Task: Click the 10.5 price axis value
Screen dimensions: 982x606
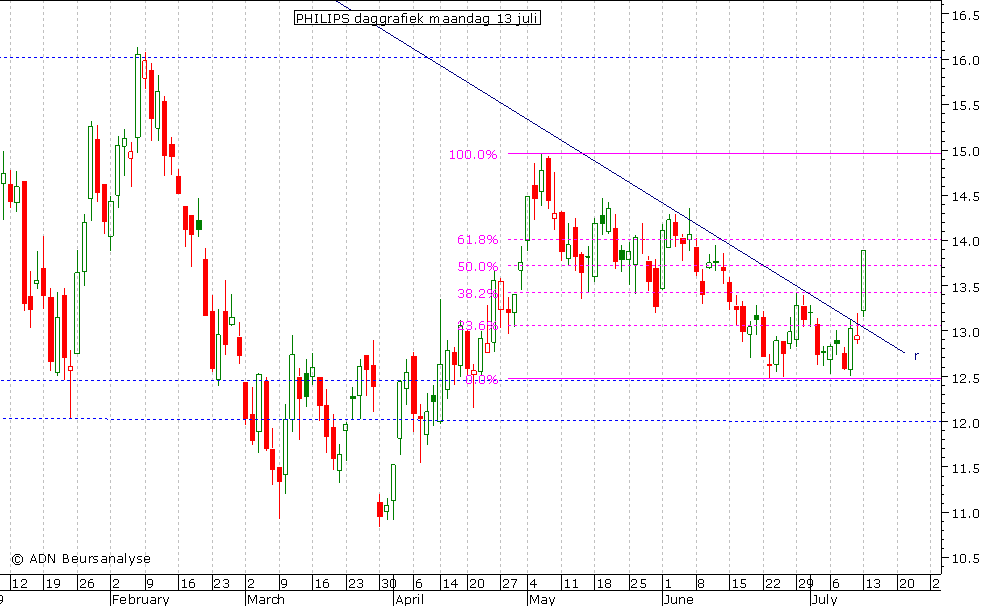Action: click(x=966, y=559)
